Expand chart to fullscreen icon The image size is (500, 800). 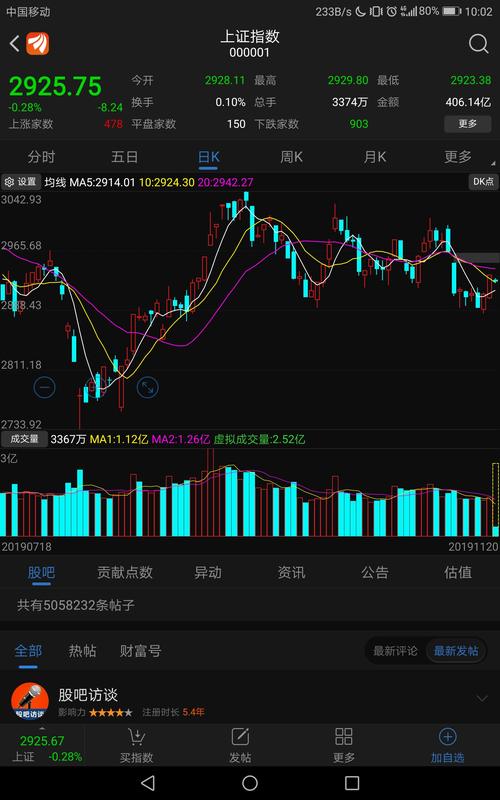[x=147, y=388]
